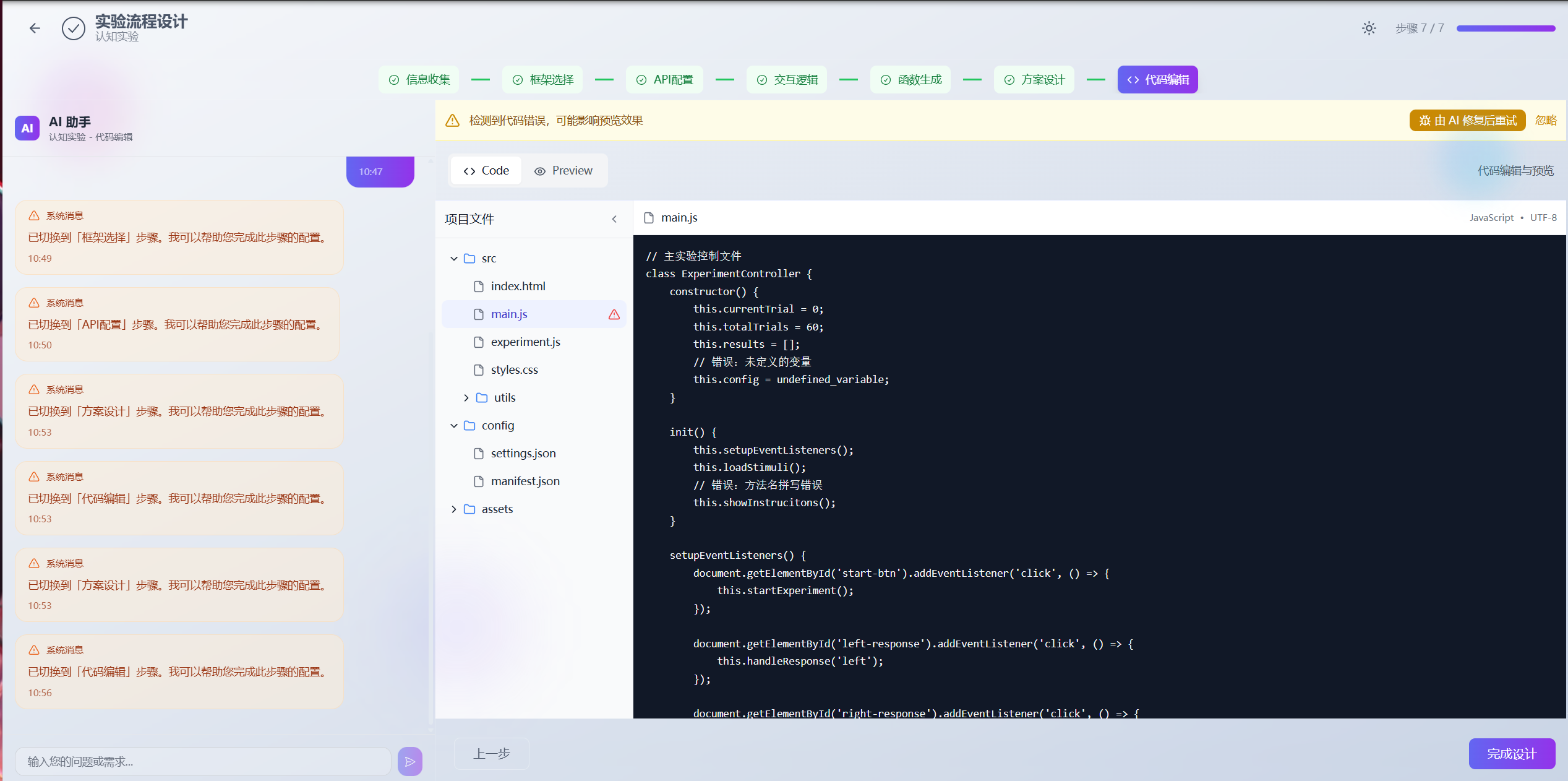Switch to the Preview tab
The width and height of the screenshot is (1568, 781).
[563, 170]
